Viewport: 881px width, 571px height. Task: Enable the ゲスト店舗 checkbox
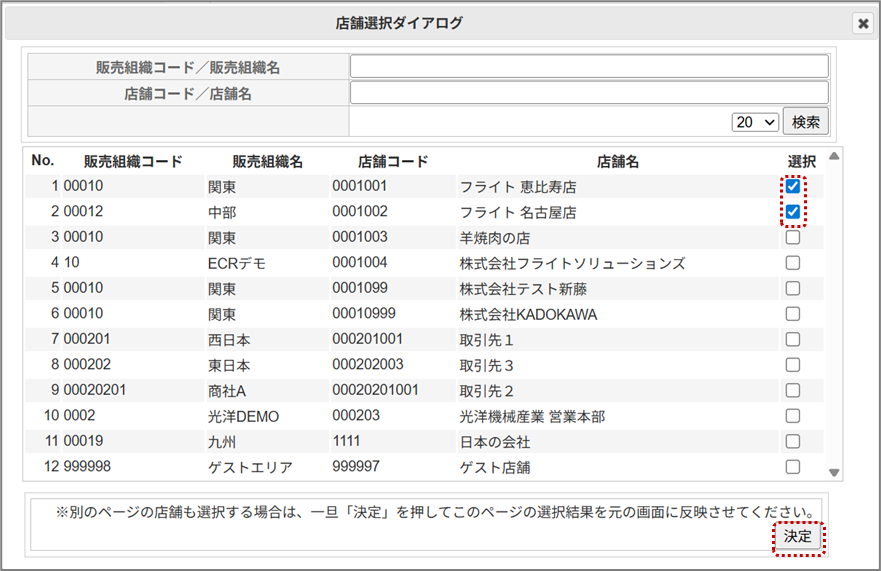coord(793,466)
